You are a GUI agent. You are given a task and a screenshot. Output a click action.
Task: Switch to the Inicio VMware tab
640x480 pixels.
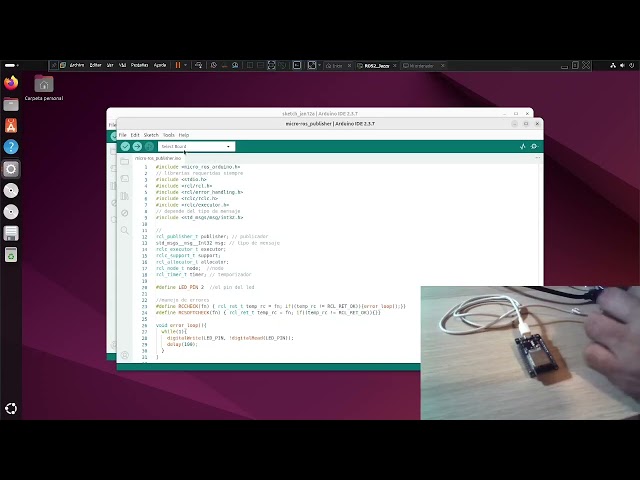(x=335, y=65)
